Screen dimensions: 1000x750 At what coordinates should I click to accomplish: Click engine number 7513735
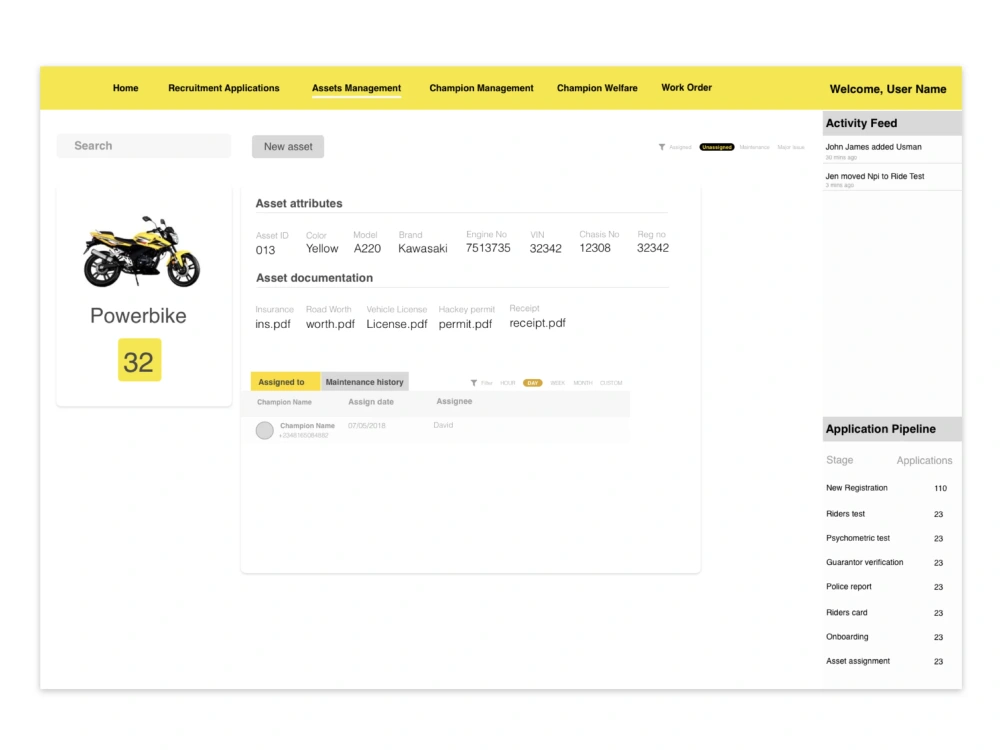488,248
